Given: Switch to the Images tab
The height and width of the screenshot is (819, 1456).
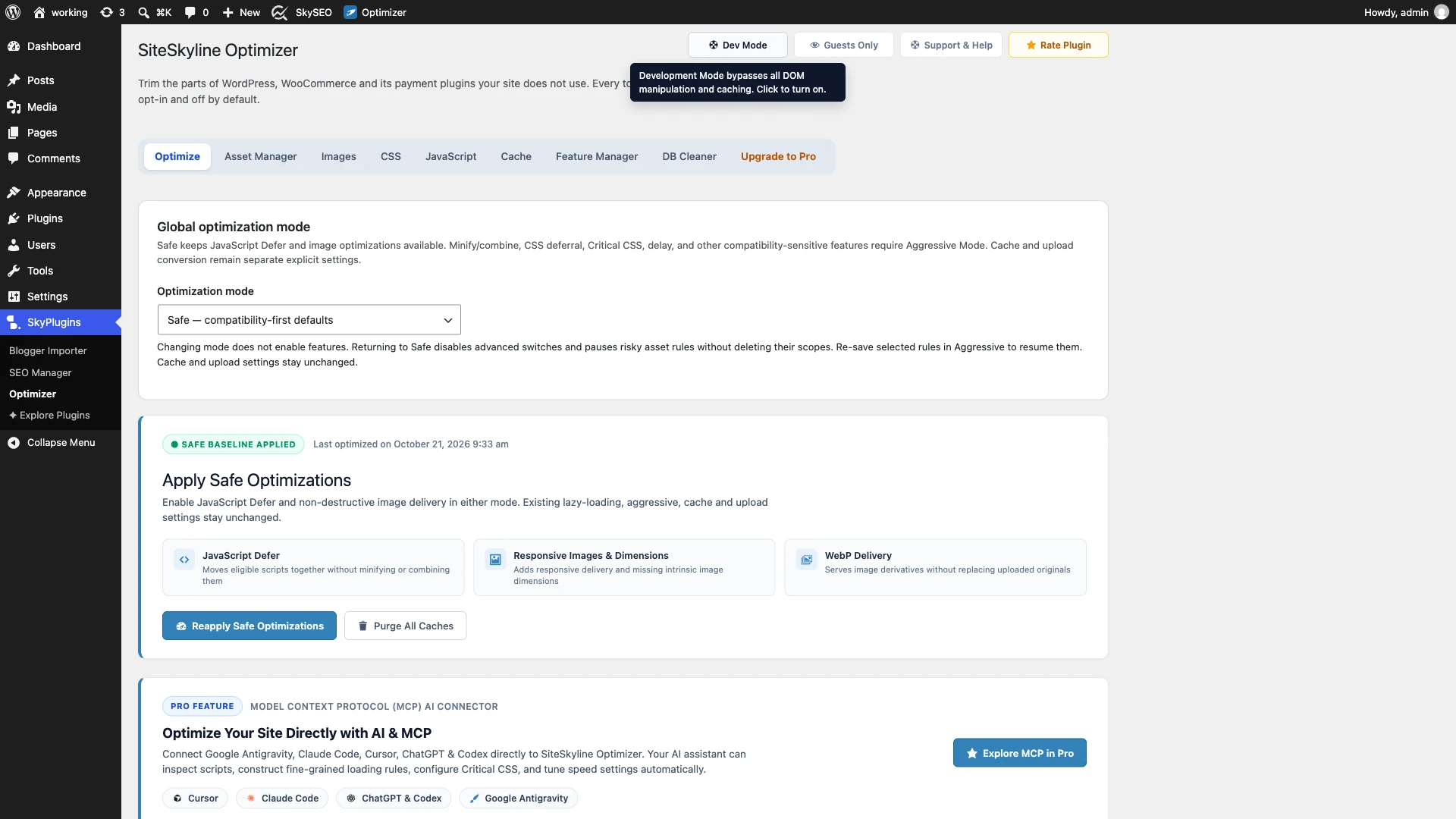Looking at the screenshot, I should point(338,156).
